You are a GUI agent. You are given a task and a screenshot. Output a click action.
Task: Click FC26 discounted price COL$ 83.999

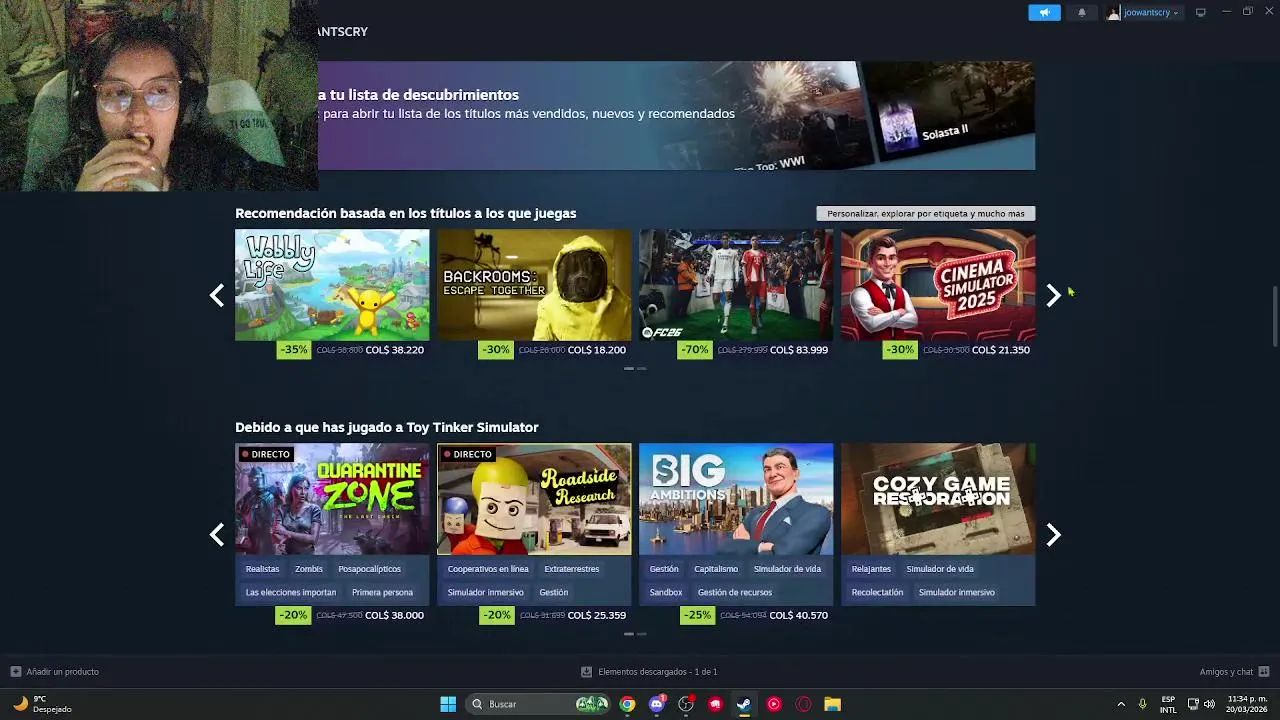point(799,350)
